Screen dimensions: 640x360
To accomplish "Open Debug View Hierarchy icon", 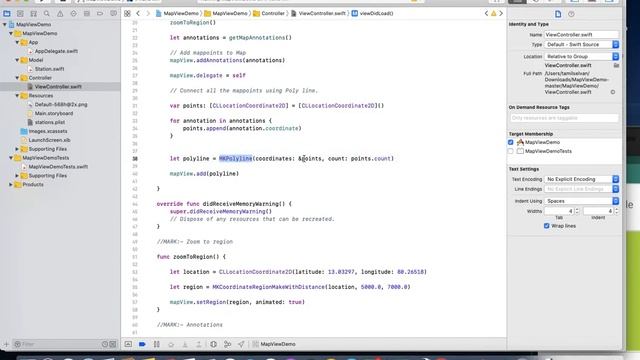I will point(213,344).
